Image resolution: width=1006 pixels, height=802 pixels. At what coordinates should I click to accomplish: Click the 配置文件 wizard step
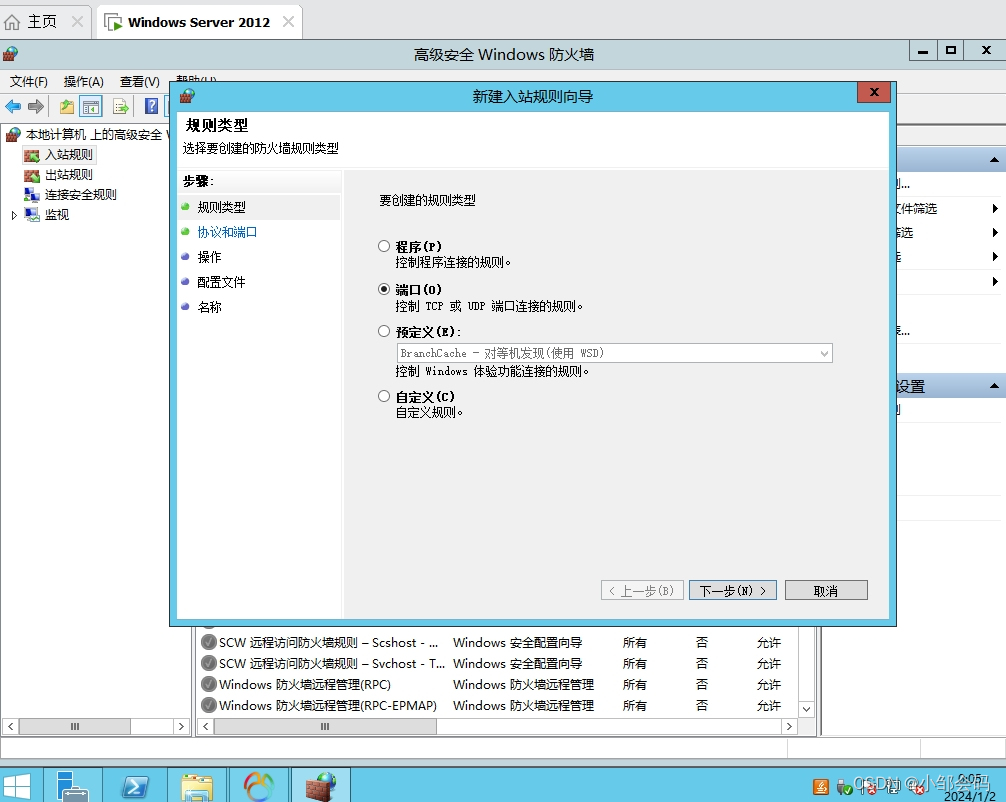point(221,282)
